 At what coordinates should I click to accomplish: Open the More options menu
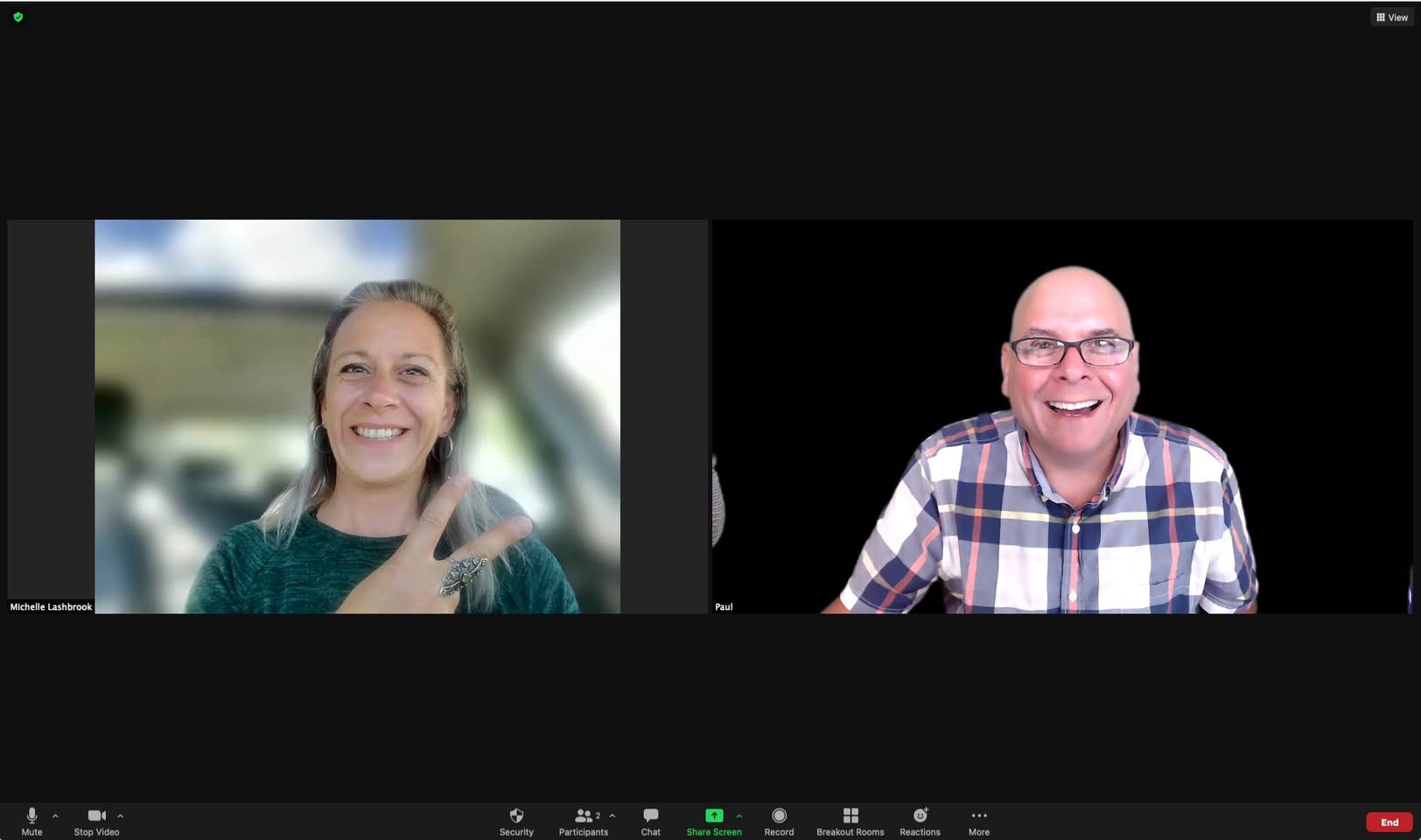tap(979, 822)
